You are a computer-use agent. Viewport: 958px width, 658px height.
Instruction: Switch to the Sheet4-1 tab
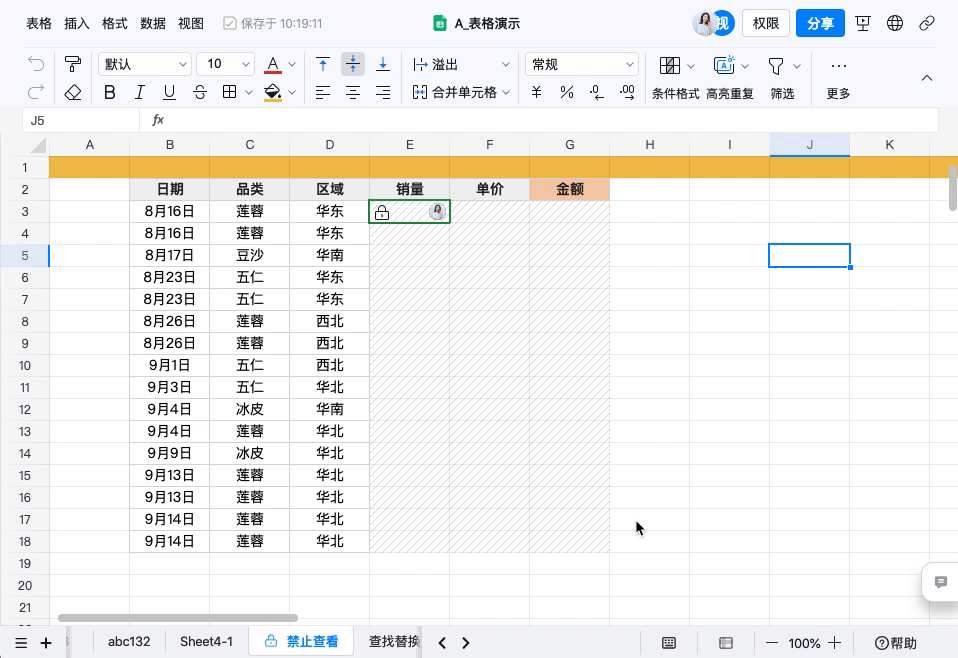coord(206,642)
